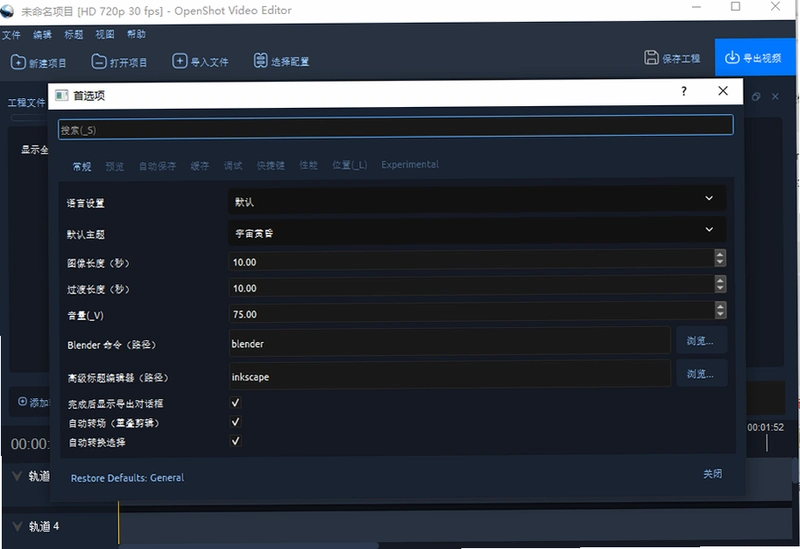Switch to the 调试 debug tab

click(x=233, y=165)
